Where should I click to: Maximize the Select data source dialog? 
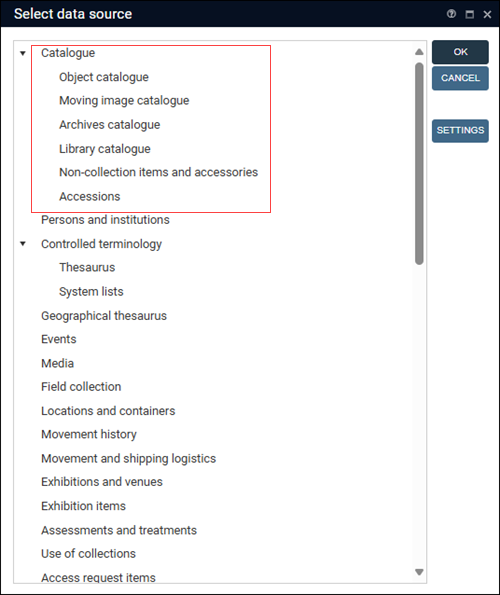469,14
